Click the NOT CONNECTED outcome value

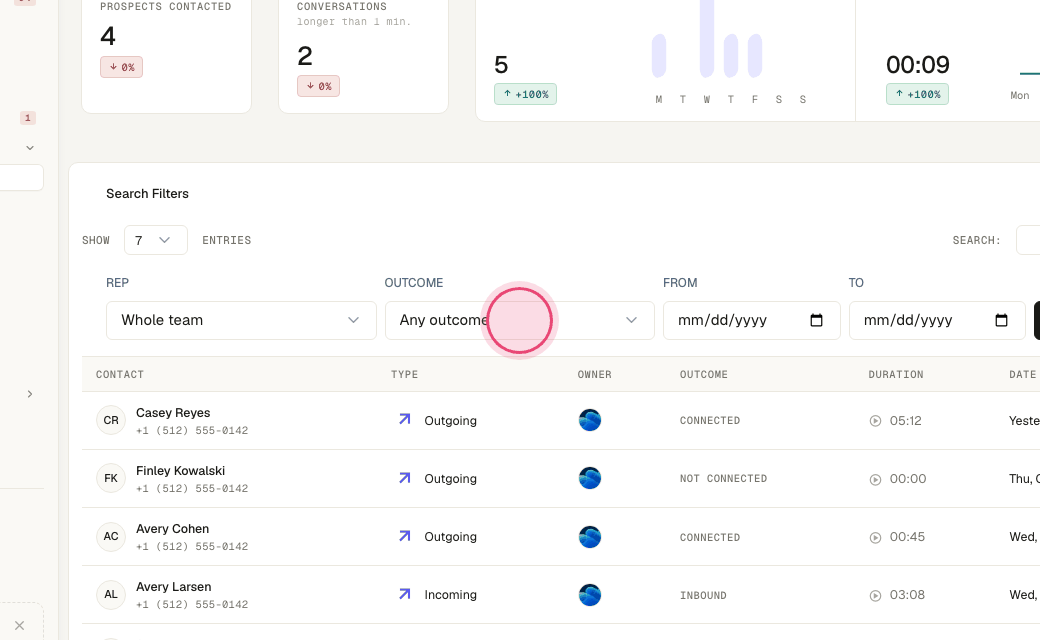(724, 479)
